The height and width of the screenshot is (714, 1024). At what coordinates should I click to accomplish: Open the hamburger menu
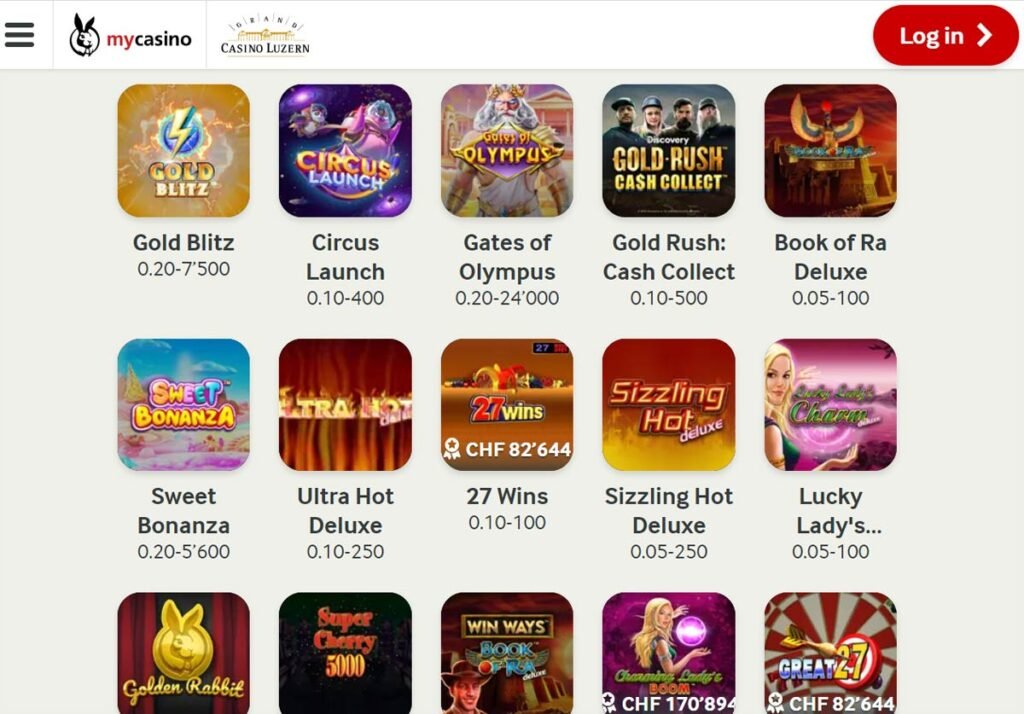click(20, 35)
